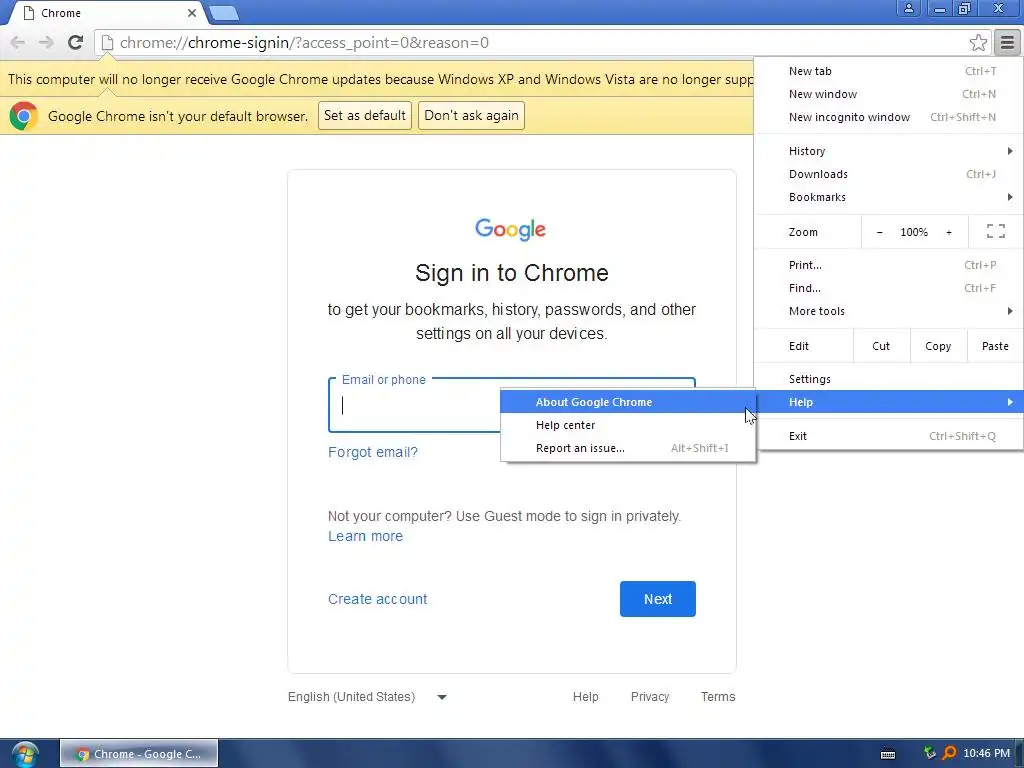Open Downloads from the menu
The image size is (1024, 768).
pyautogui.click(x=888, y=174)
